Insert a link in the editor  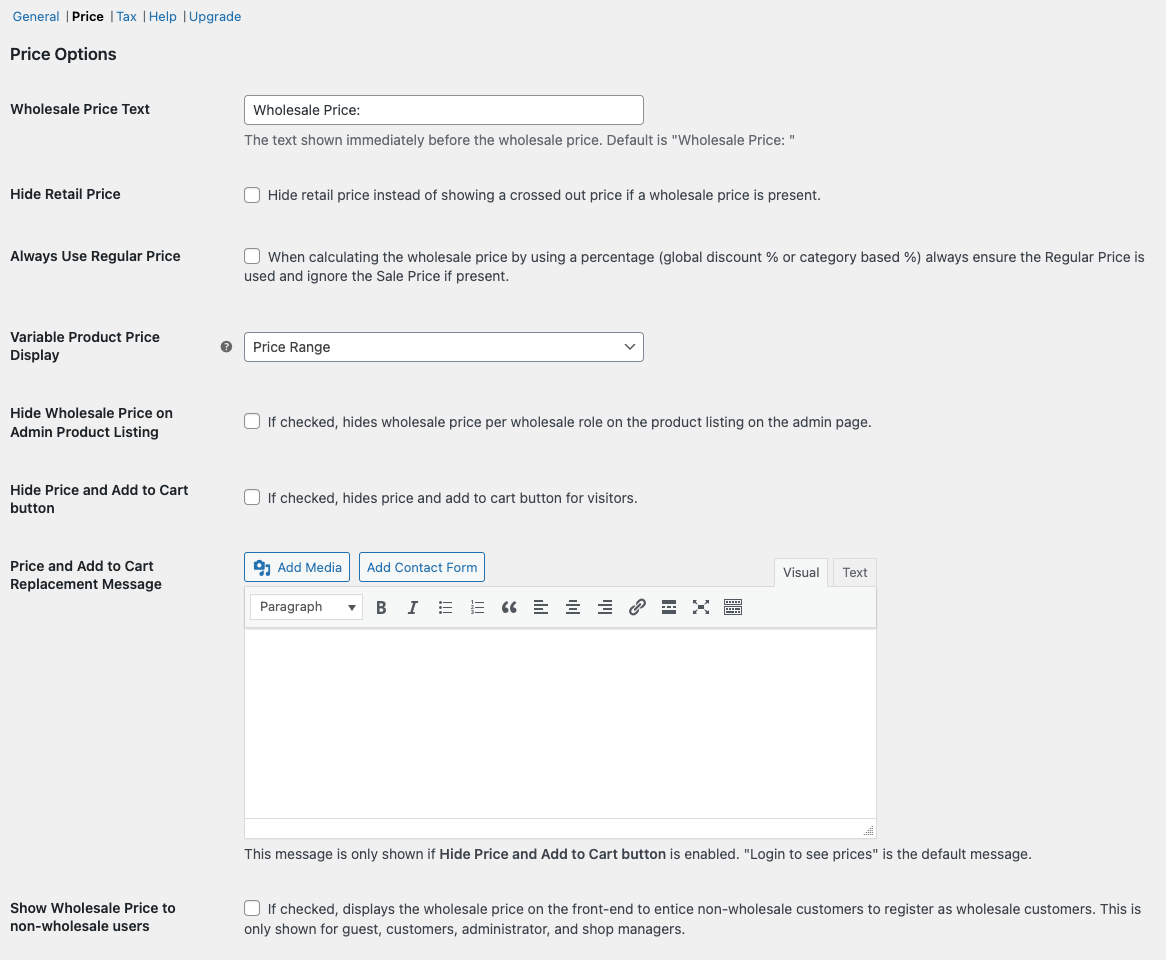[637, 607]
